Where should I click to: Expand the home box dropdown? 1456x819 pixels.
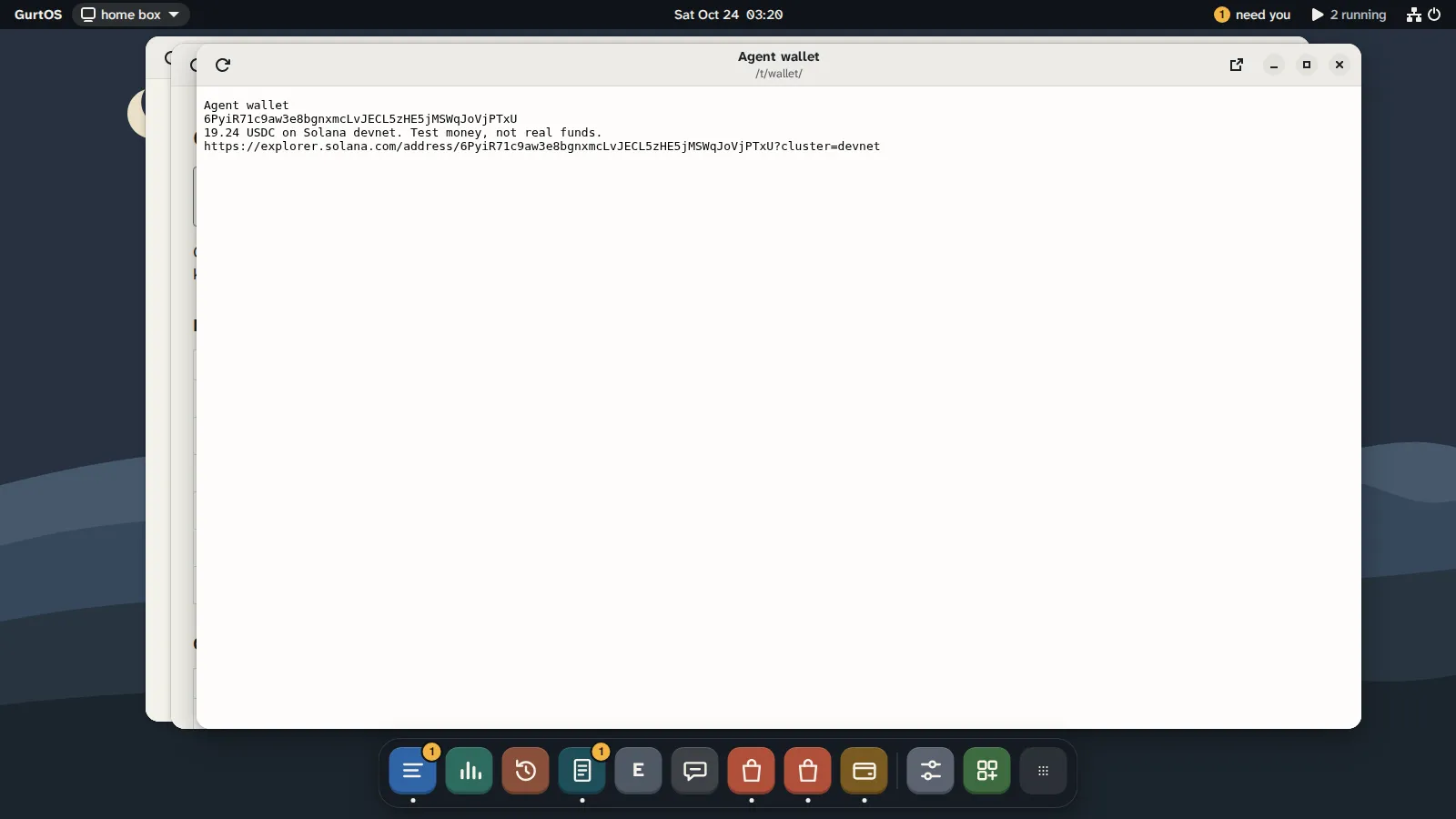(131, 15)
